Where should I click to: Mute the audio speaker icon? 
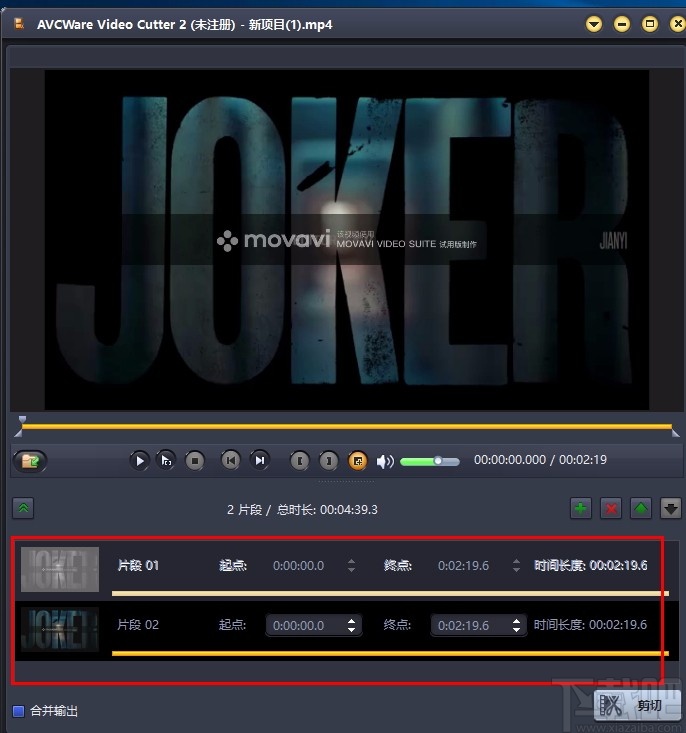click(x=385, y=461)
